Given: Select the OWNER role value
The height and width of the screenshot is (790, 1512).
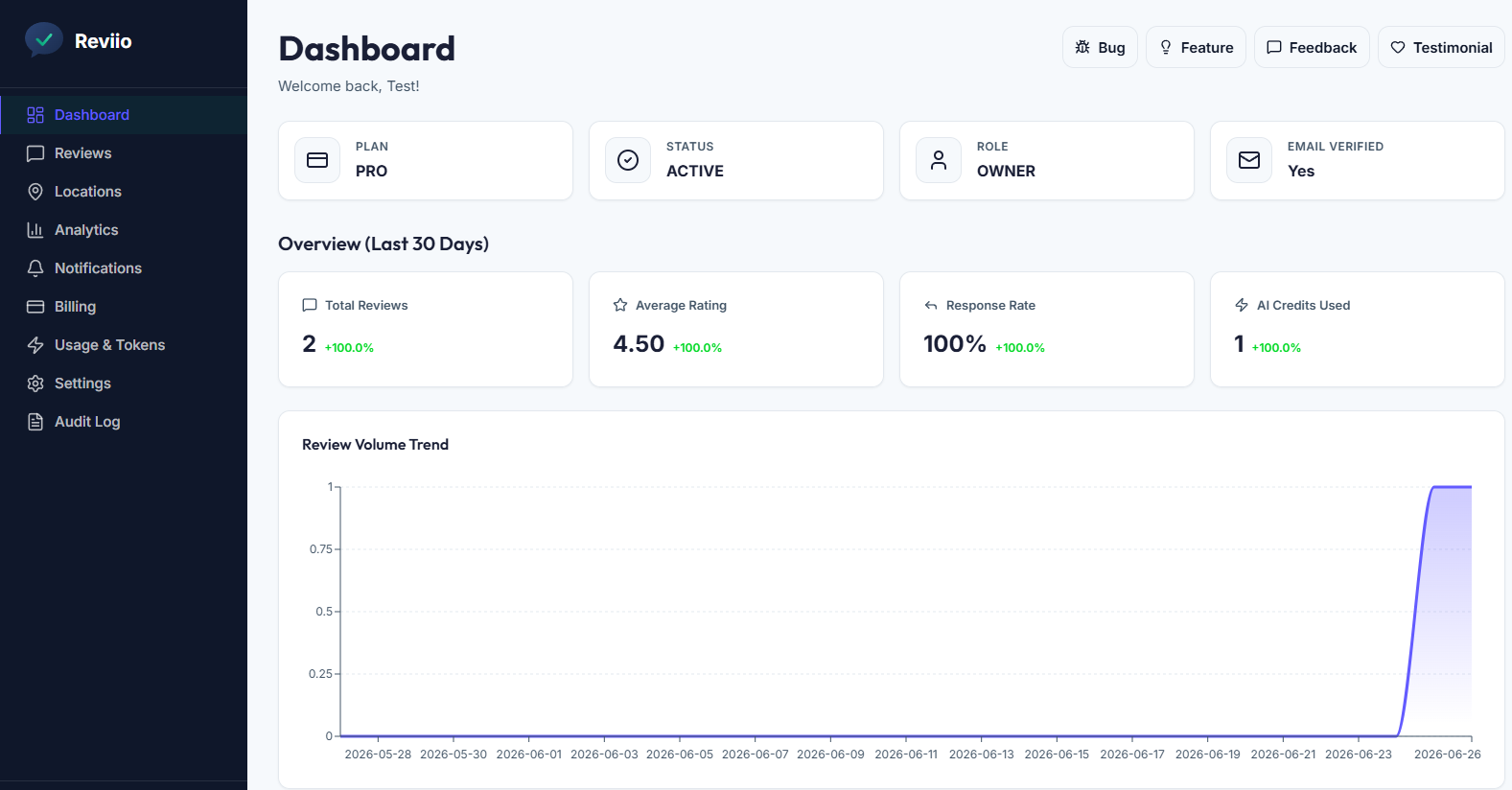Looking at the screenshot, I should point(1006,172).
